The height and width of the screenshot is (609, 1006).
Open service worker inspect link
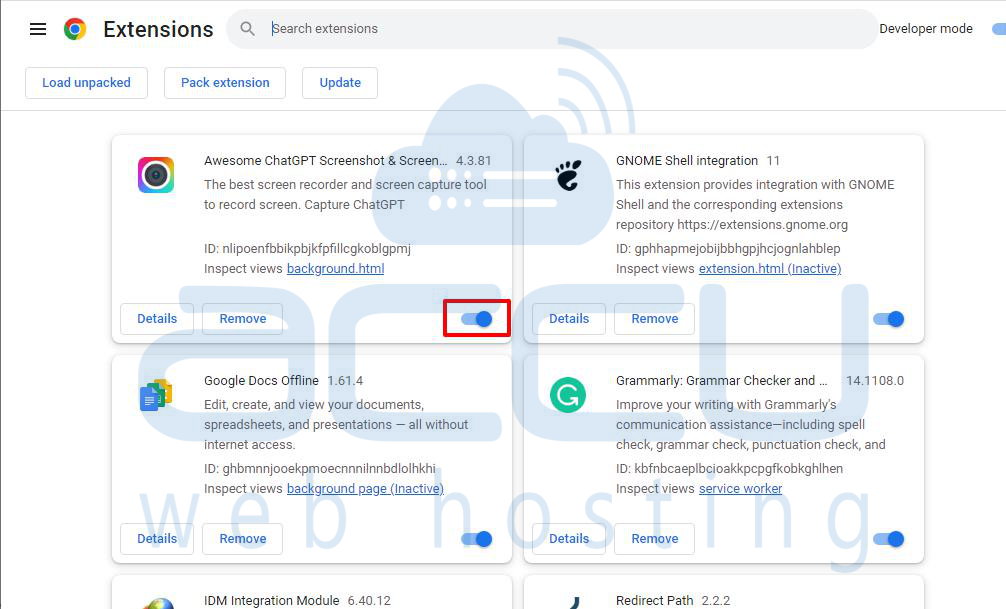740,489
